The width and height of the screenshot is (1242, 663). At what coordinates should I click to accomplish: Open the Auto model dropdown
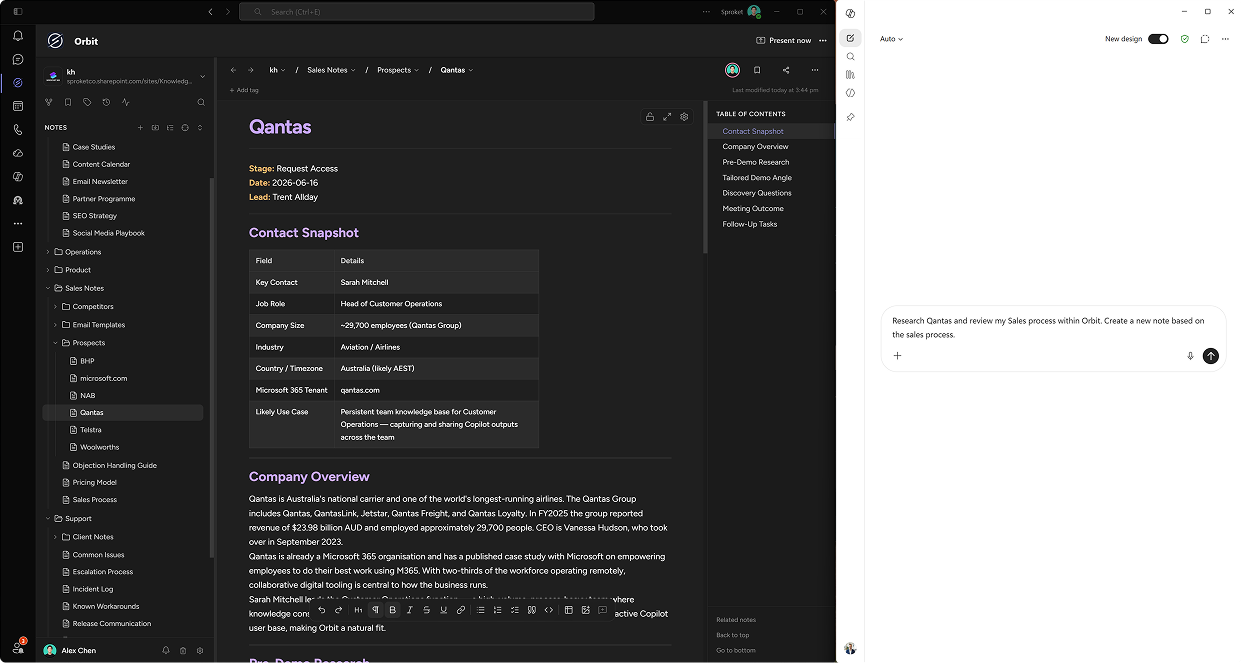(891, 39)
